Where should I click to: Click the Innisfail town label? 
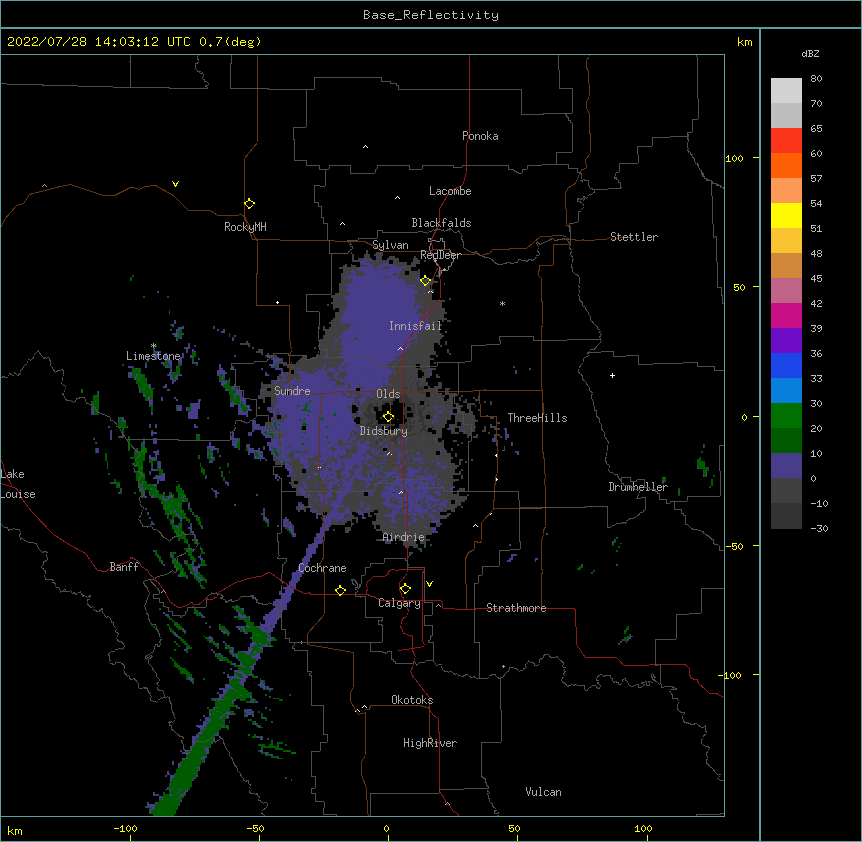point(416,326)
